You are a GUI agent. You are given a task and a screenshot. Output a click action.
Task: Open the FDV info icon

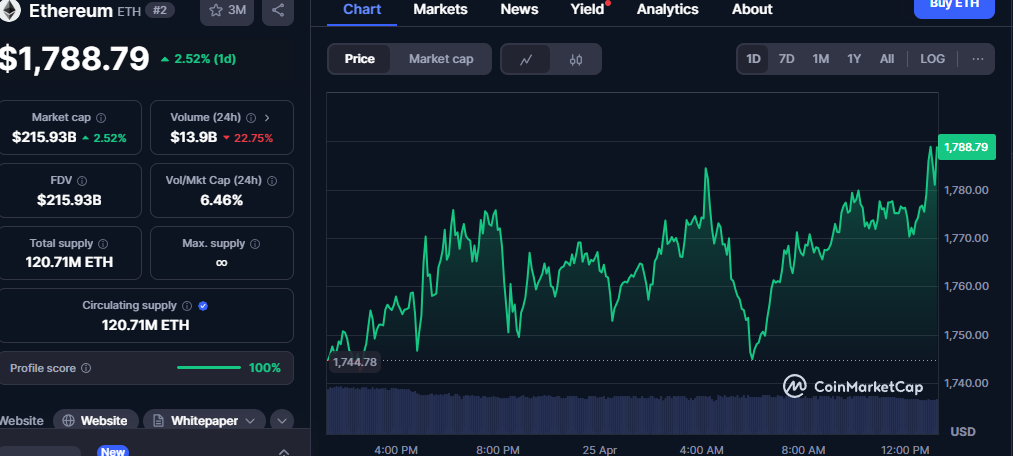click(x=82, y=181)
